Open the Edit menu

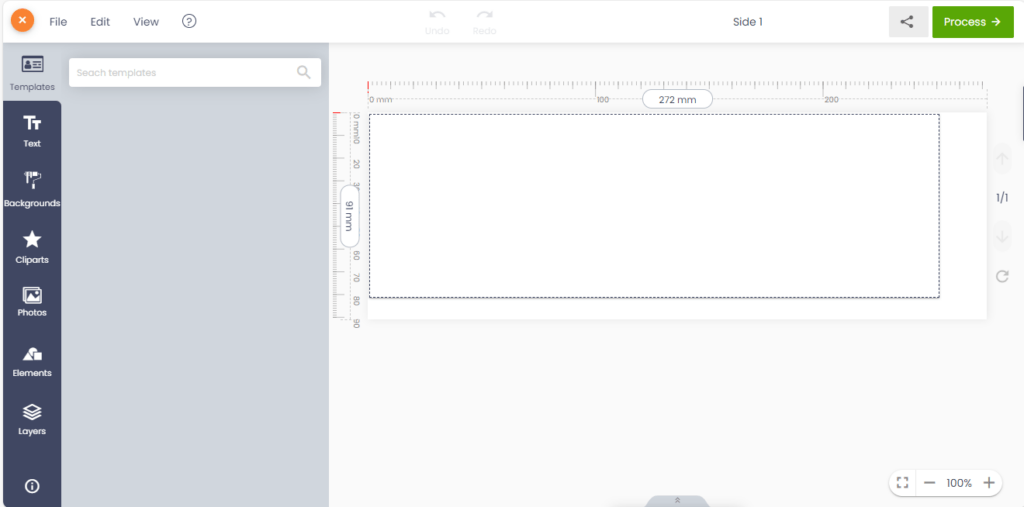tap(100, 22)
